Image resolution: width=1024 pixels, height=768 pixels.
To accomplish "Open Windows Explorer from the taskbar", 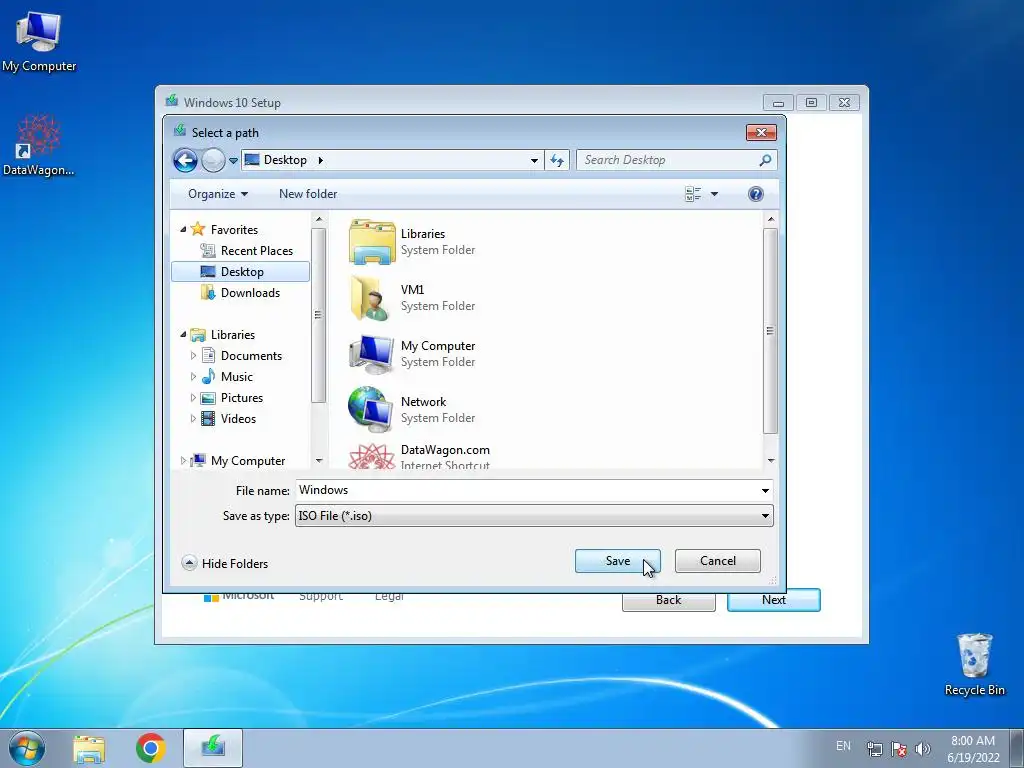I will pyautogui.click(x=89, y=748).
